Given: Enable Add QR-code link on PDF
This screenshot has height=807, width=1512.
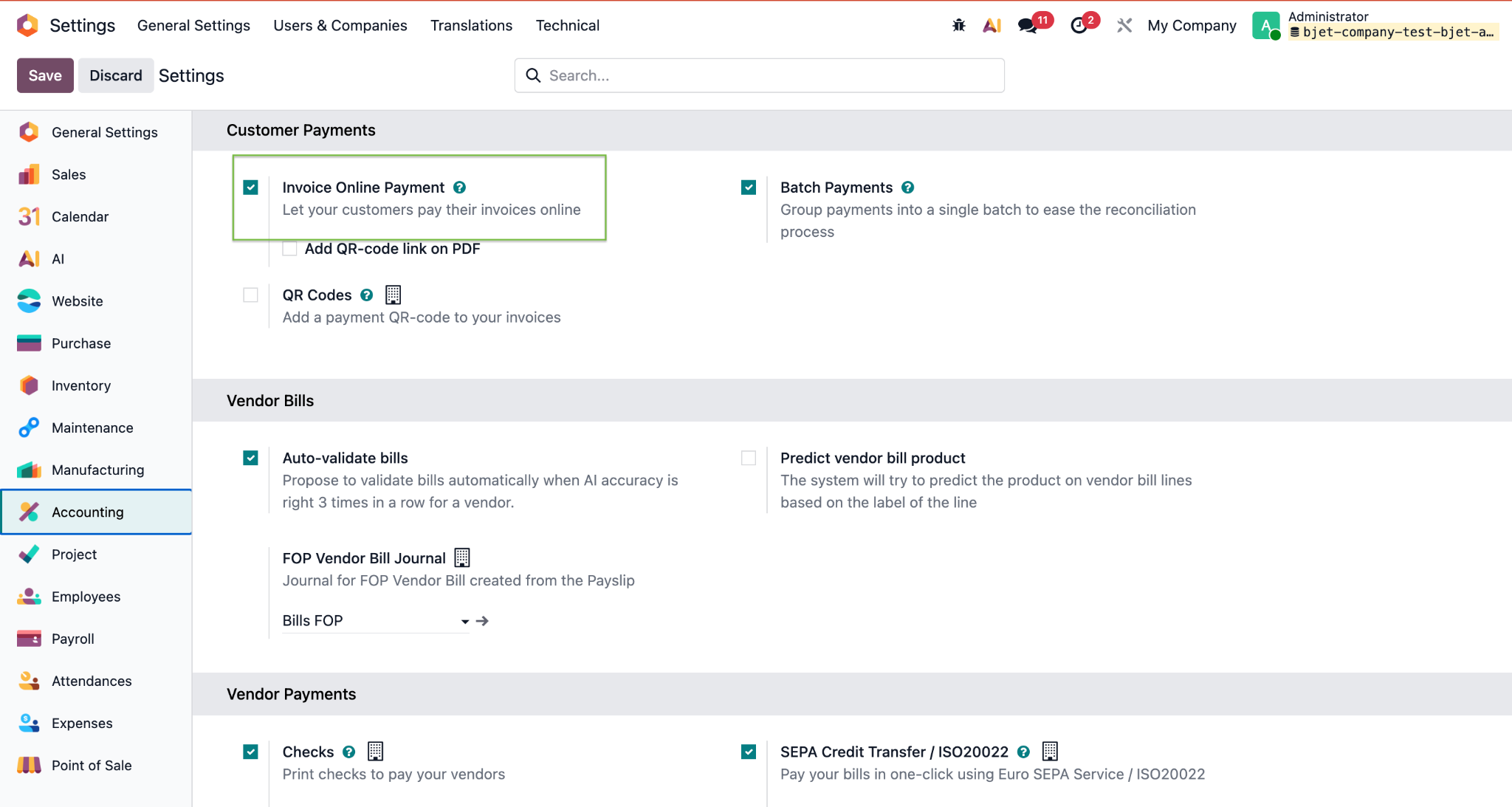Looking at the screenshot, I should (x=290, y=249).
